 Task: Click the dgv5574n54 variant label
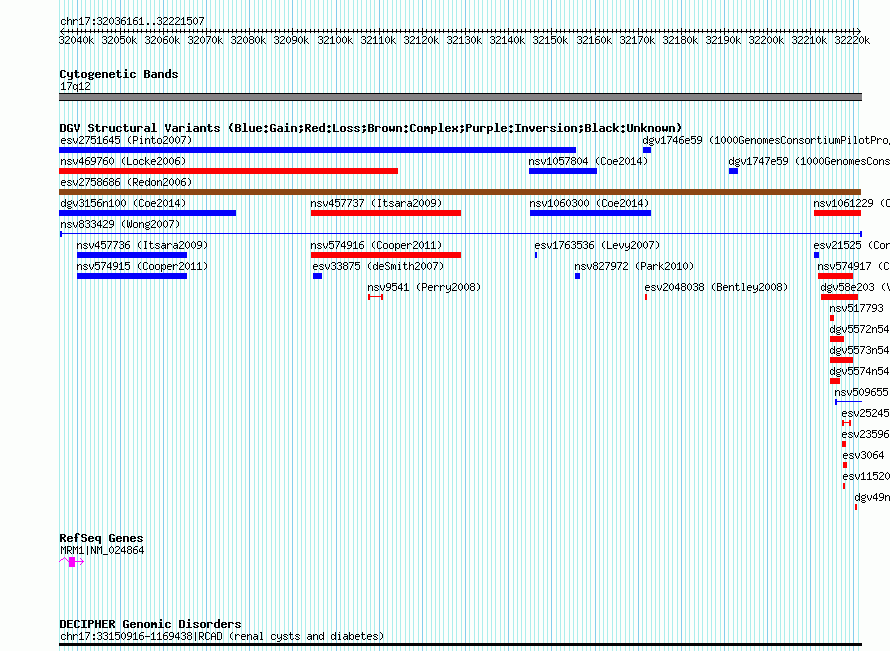pyautogui.click(x=859, y=371)
